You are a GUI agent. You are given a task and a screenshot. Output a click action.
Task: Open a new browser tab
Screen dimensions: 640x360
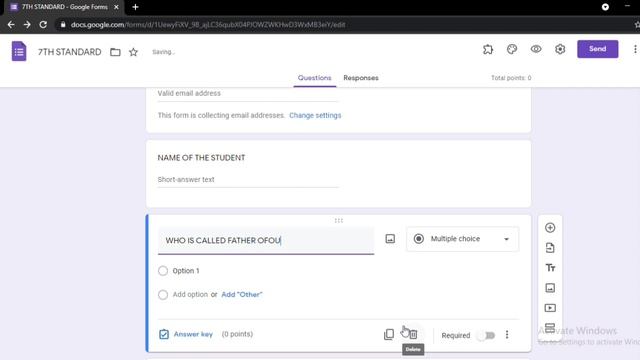coord(136,7)
